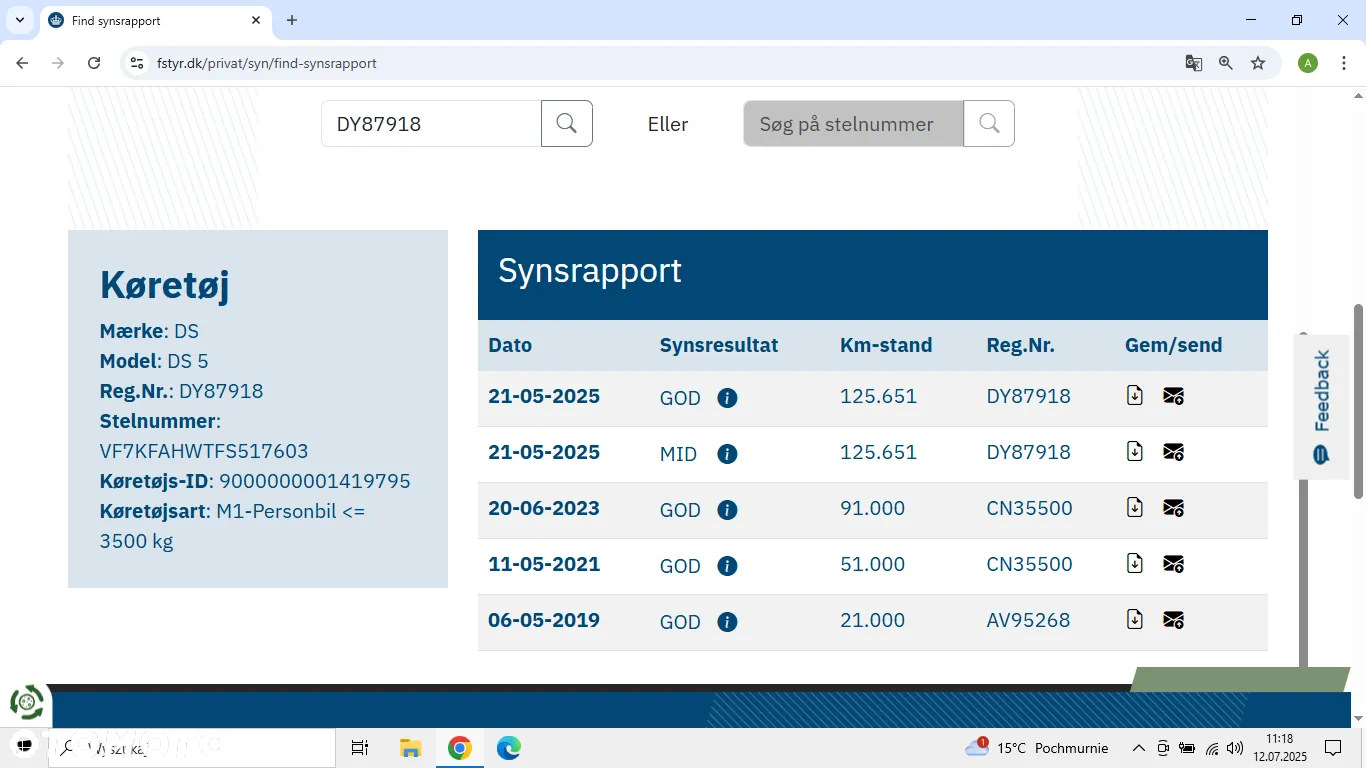The width and height of the screenshot is (1366, 768).
Task: Email report dated 11-05-2021
Action: (1174, 564)
